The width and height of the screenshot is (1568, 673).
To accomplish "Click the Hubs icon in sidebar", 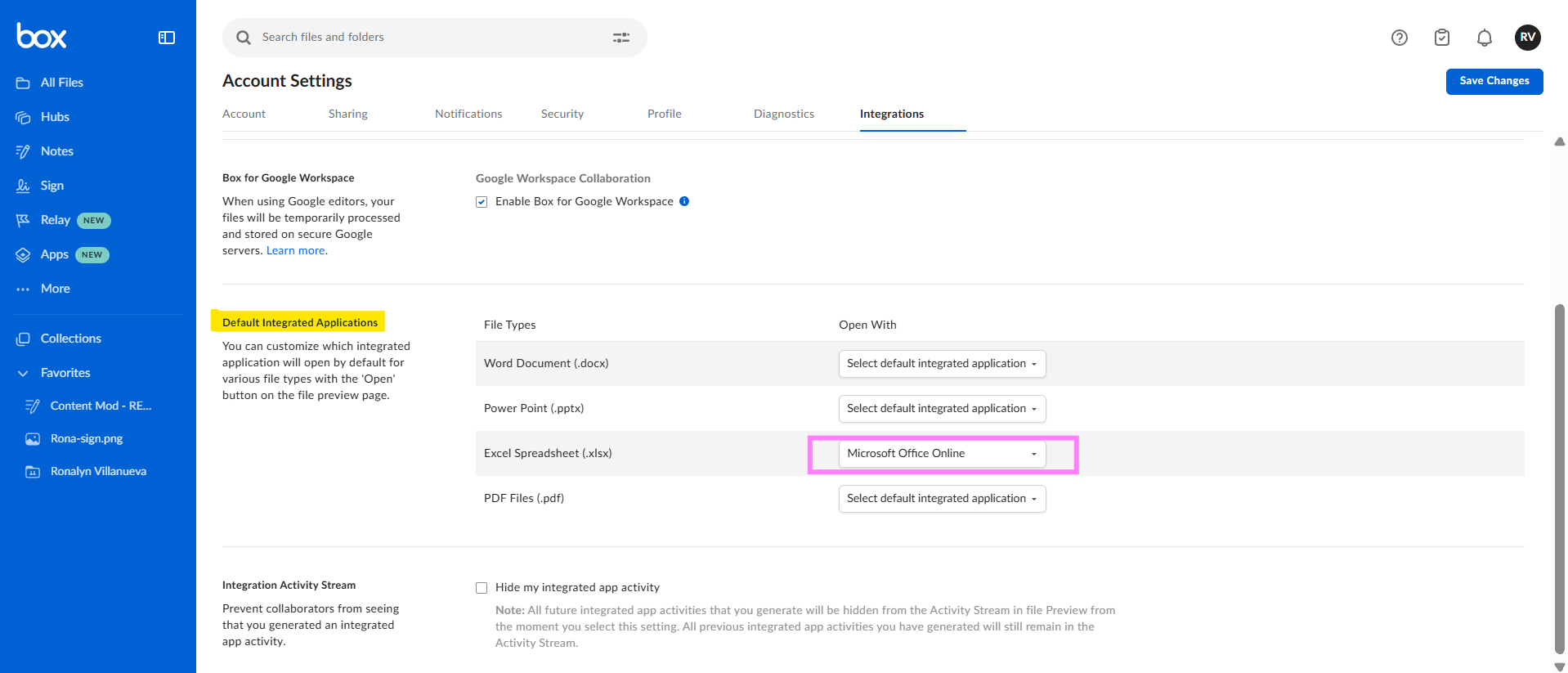I will point(23,117).
